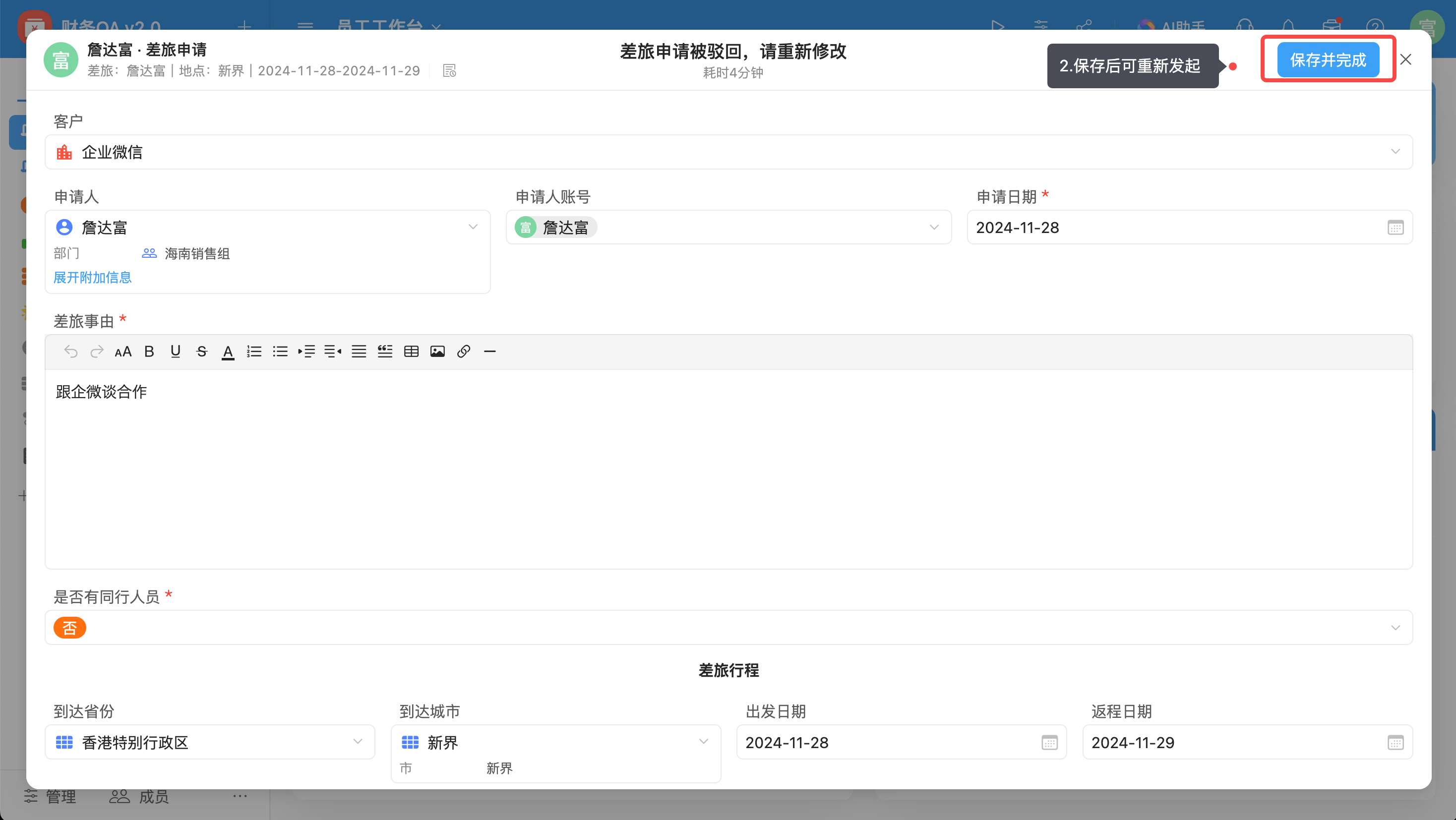The height and width of the screenshot is (820, 1456).
Task: Open the more options ellipsis in sidebar
Action: point(240,796)
